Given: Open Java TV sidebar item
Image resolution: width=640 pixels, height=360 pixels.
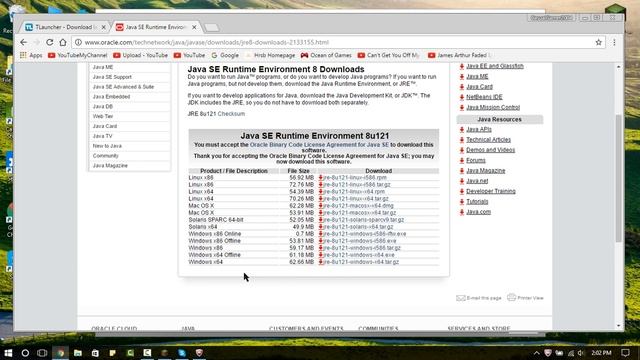Looking at the screenshot, I should pyautogui.click(x=102, y=136).
